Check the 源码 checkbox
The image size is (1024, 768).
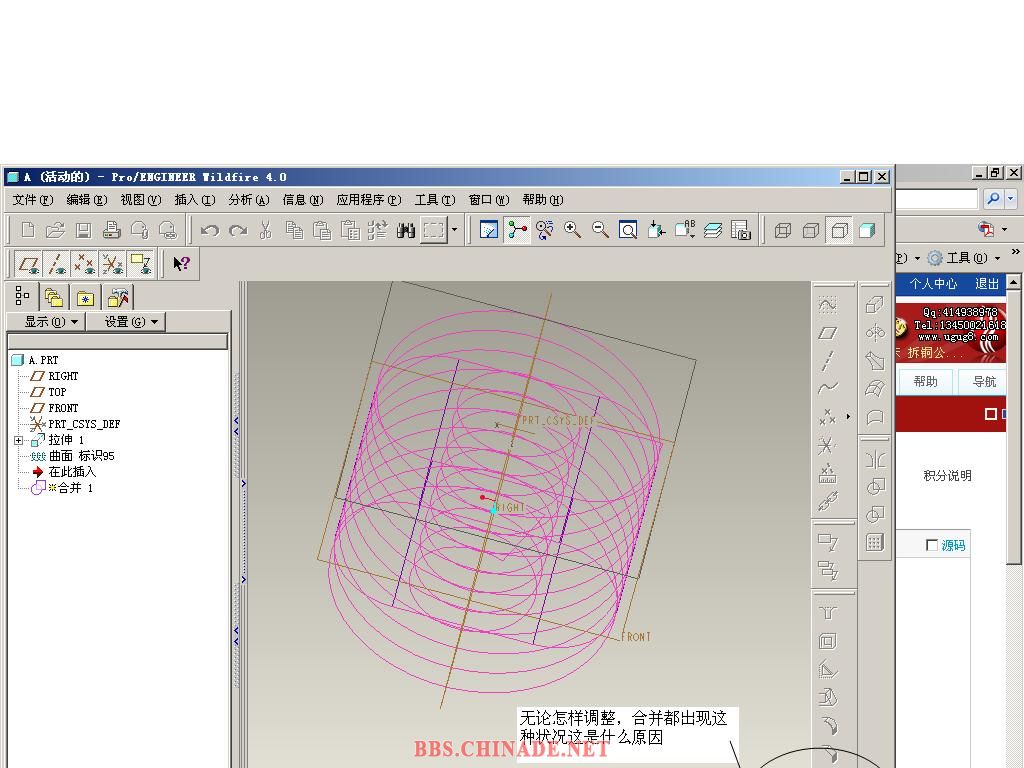point(932,545)
